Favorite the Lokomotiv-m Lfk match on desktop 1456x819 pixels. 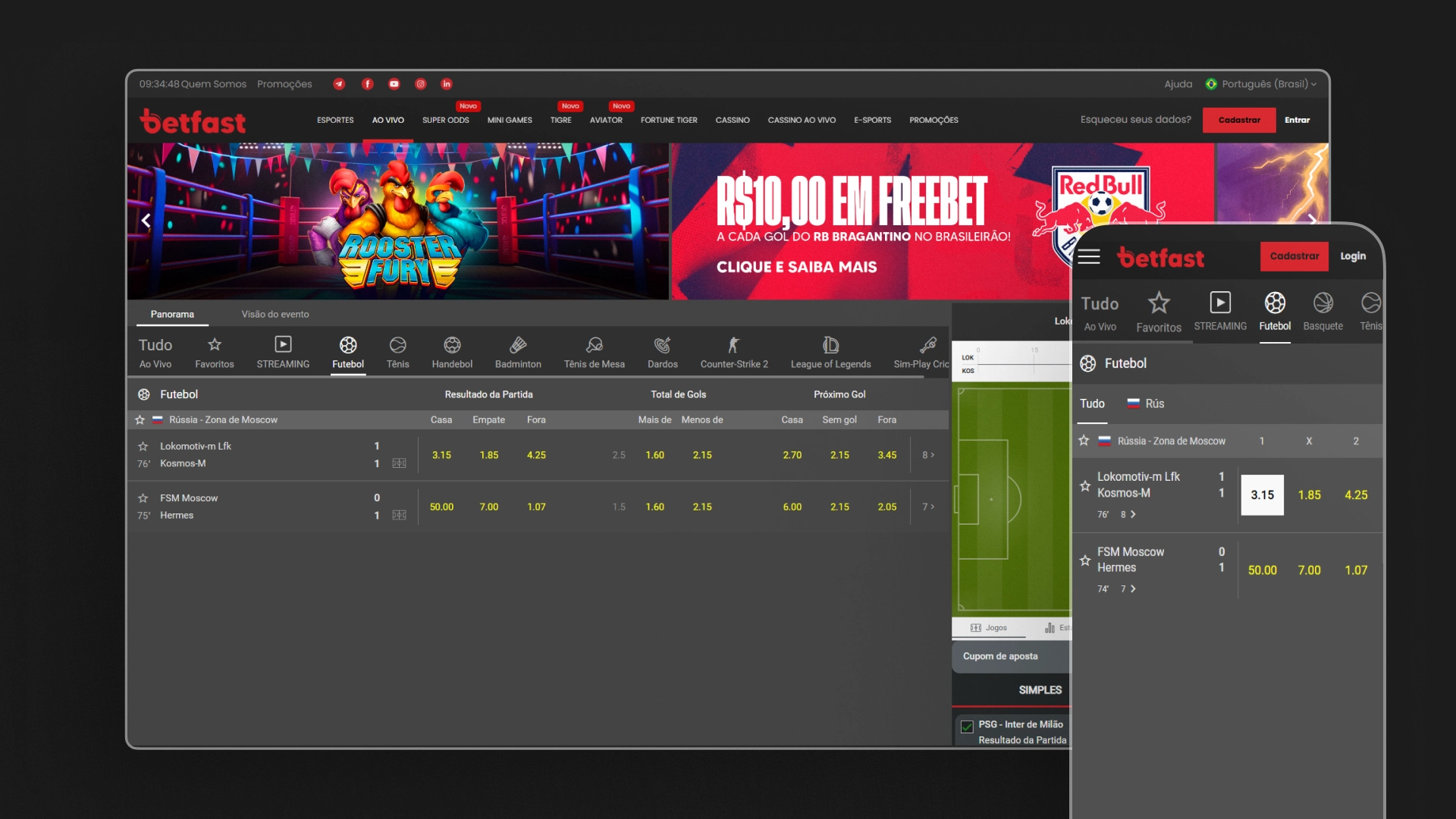(143, 446)
